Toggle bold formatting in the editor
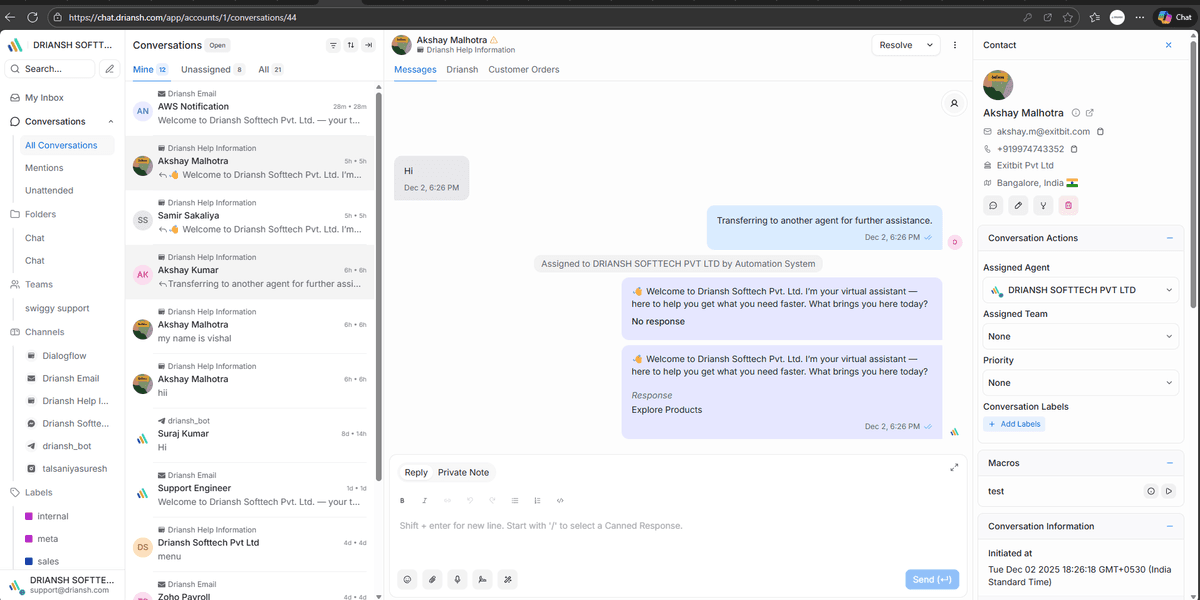The image size is (1200, 600). click(x=403, y=500)
